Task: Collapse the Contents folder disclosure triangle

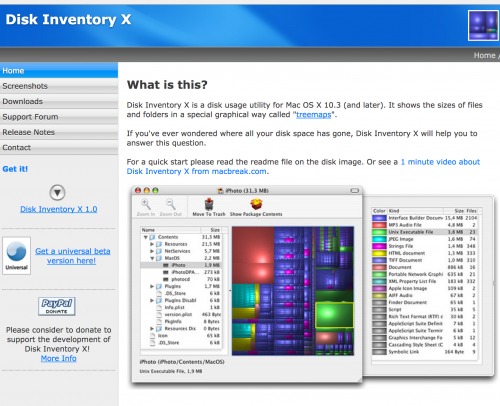Action: tap(146, 237)
